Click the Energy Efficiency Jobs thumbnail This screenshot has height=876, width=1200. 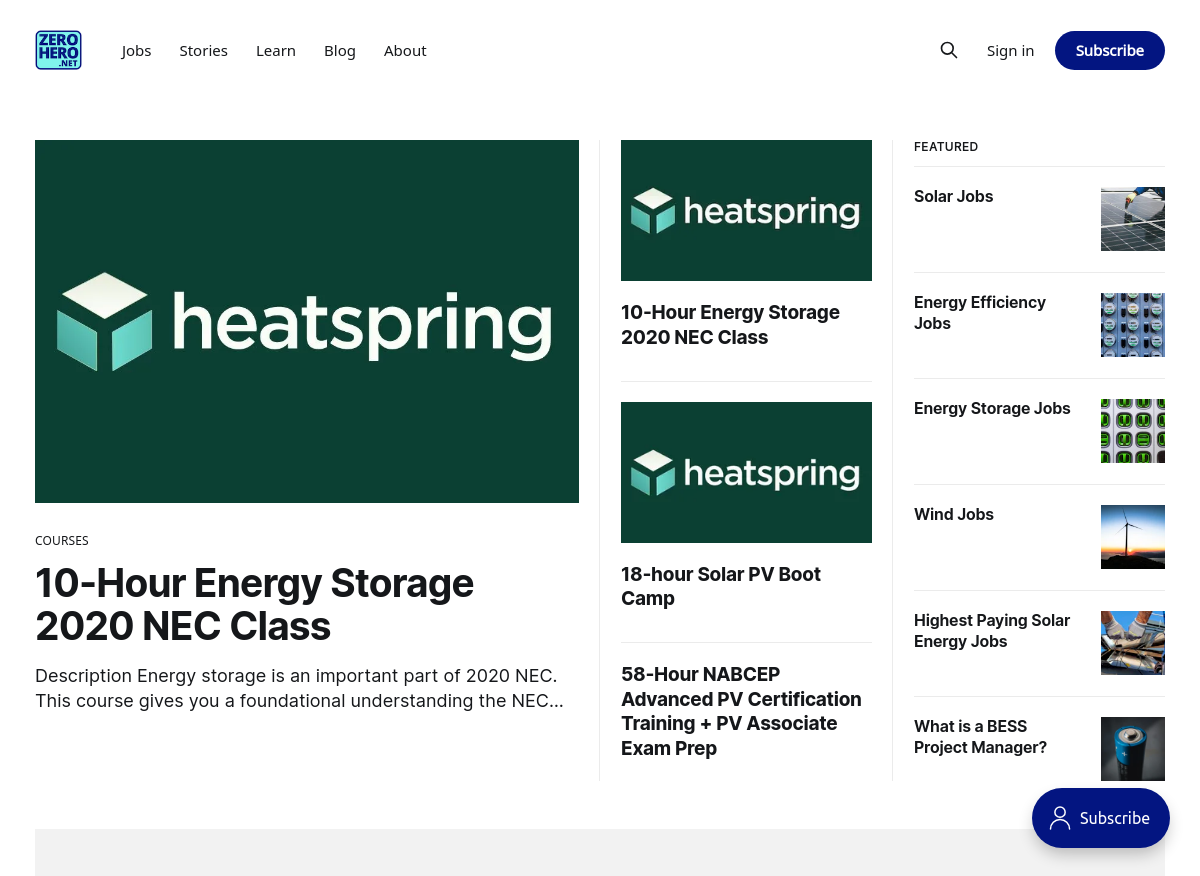1133,325
